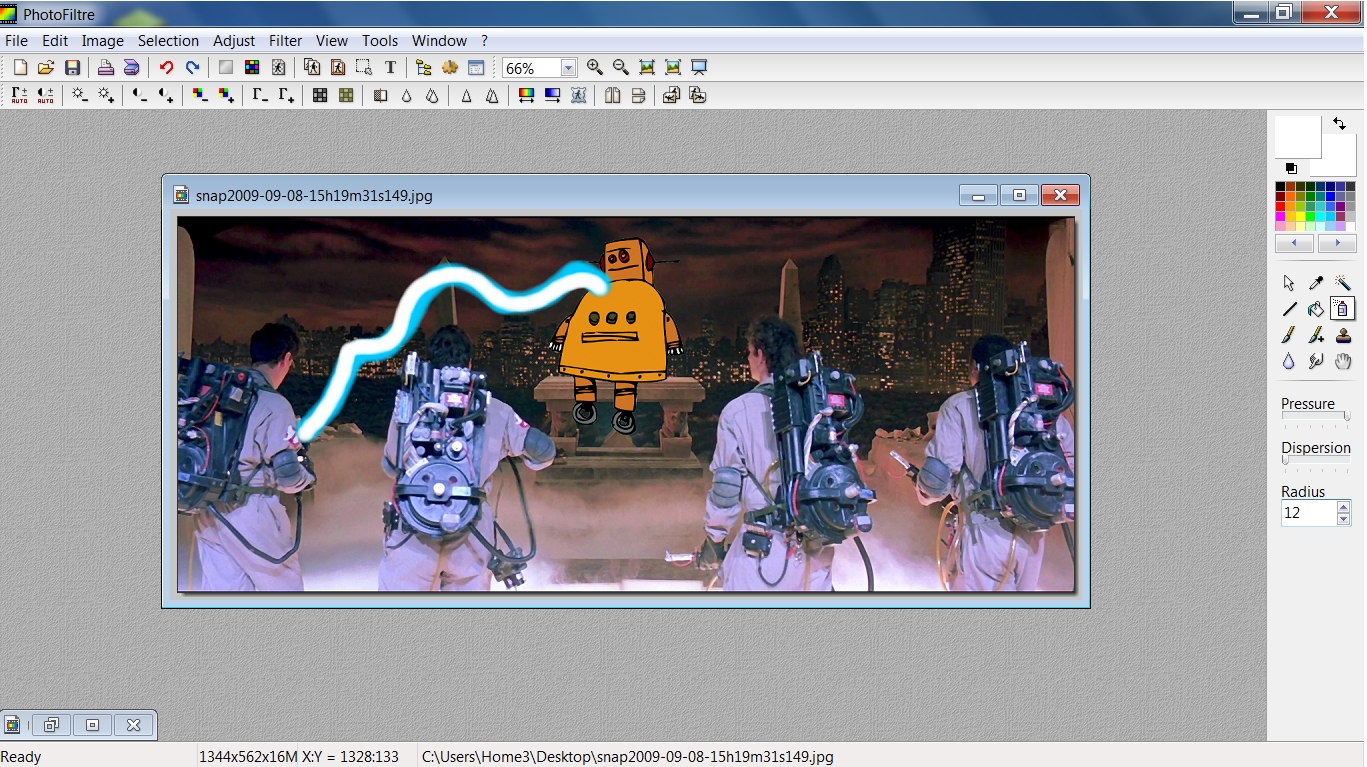Convert to Grayscale with the grid icon
The height and width of the screenshot is (767, 1367).
pos(320,96)
